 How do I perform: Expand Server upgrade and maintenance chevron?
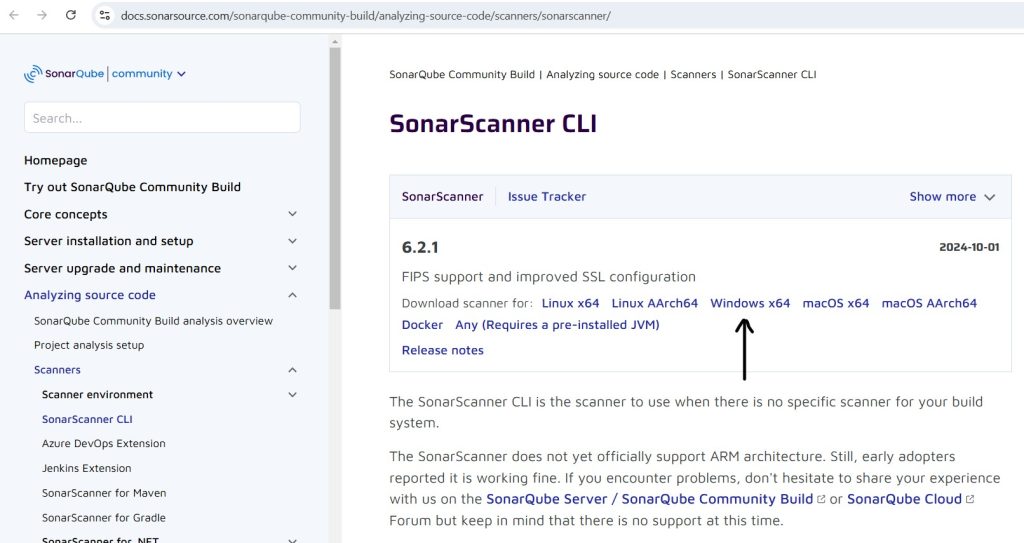point(293,268)
